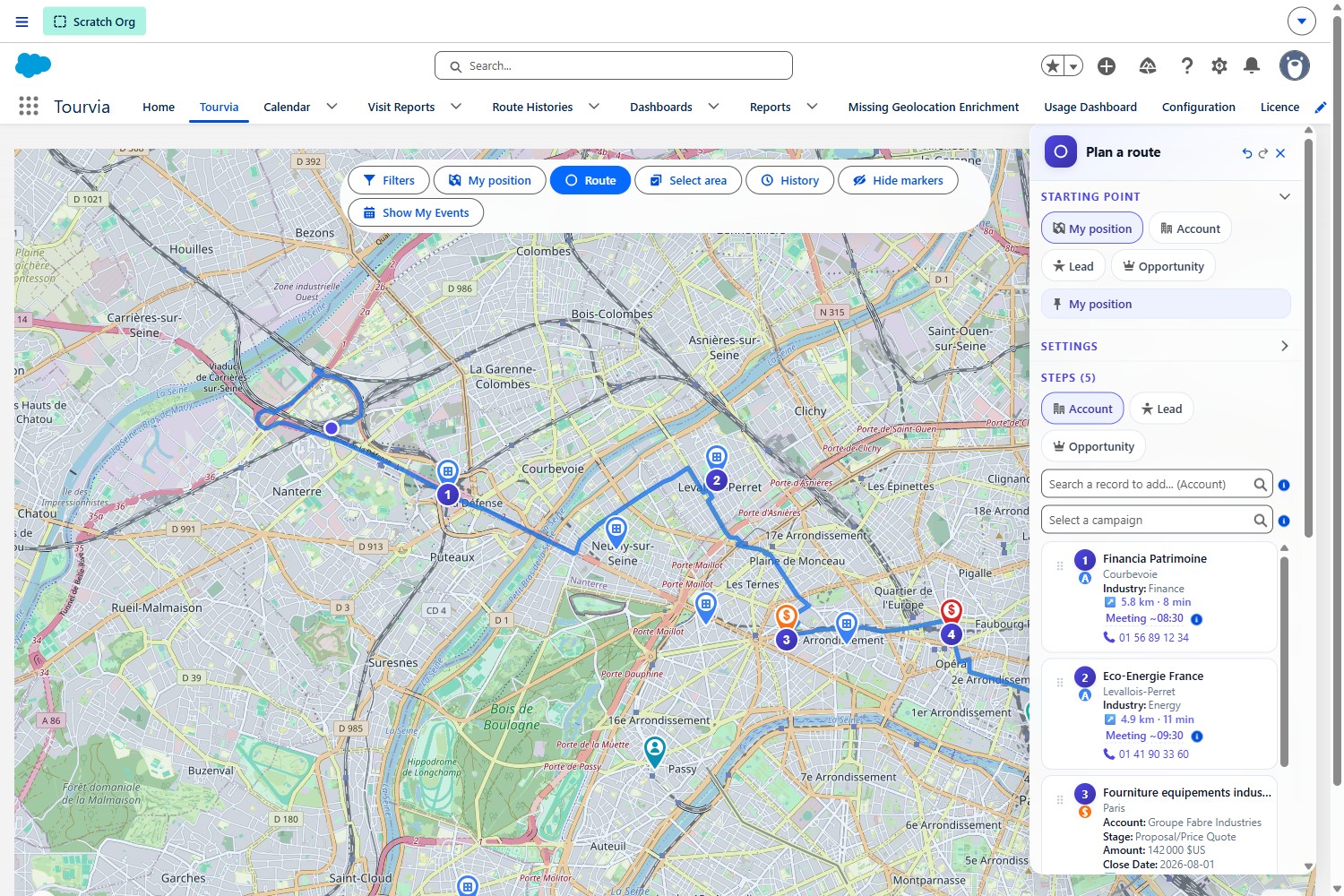This screenshot has width=1344, height=896.
Task: Open the Configuration tab
Action: (x=1199, y=107)
